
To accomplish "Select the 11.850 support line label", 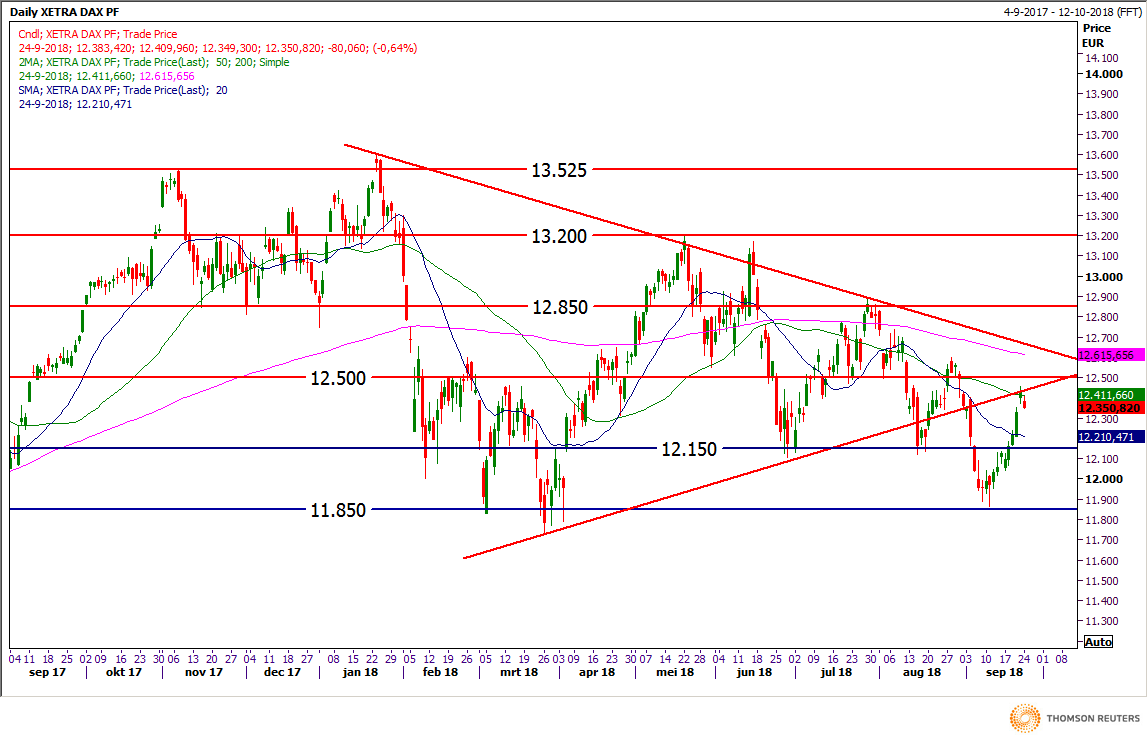I will [337, 509].
